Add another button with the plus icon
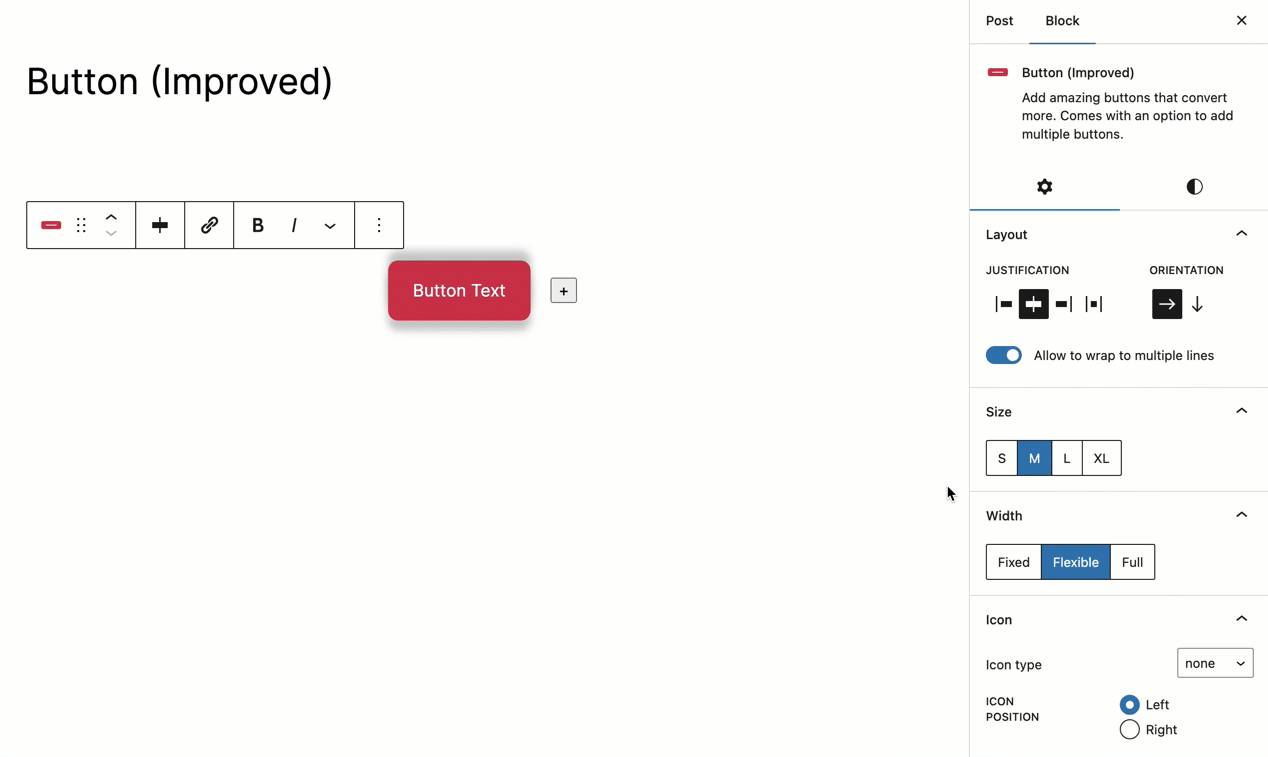 pos(564,291)
